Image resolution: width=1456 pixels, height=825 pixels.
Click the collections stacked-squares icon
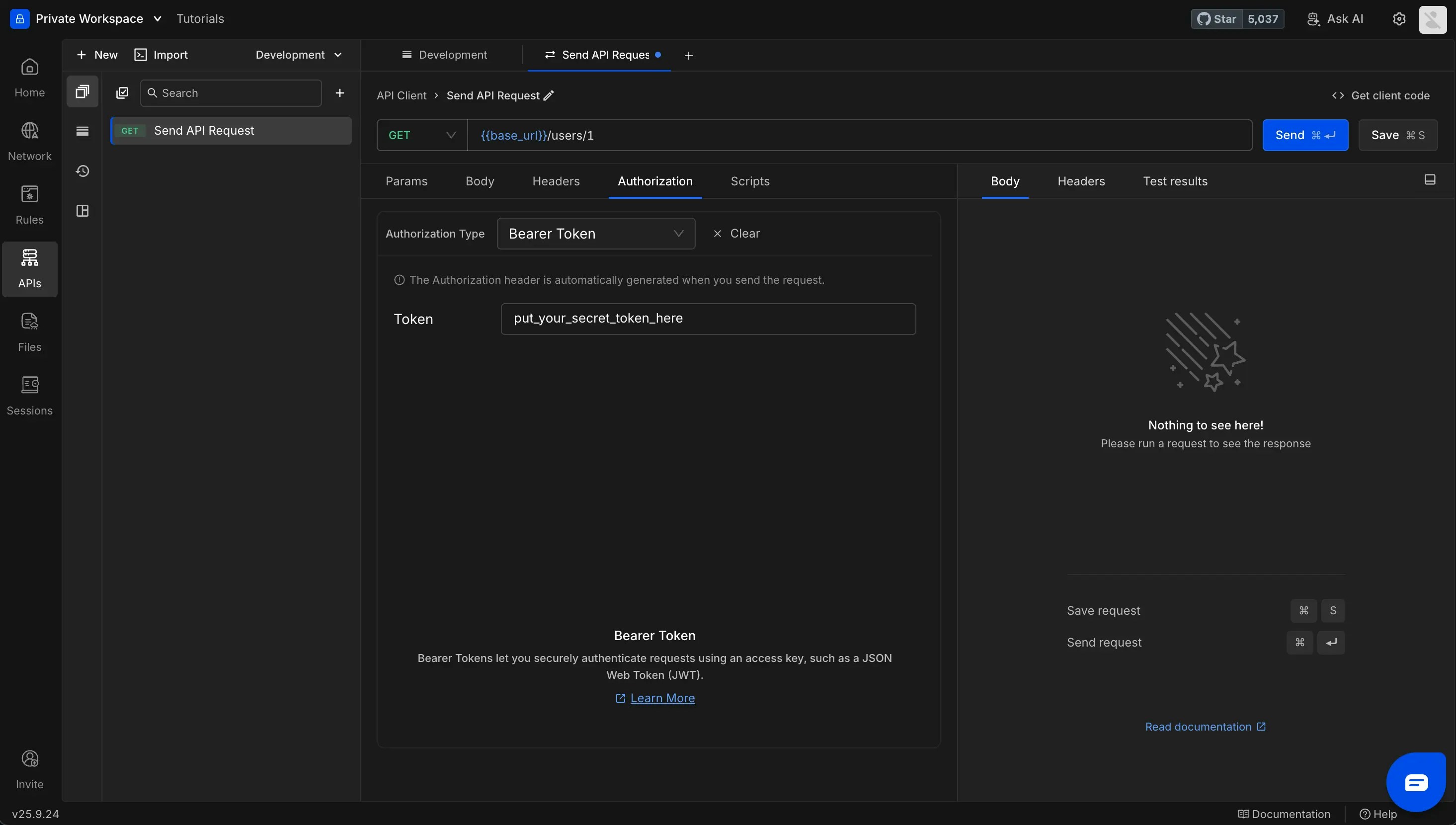[x=82, y=92]
